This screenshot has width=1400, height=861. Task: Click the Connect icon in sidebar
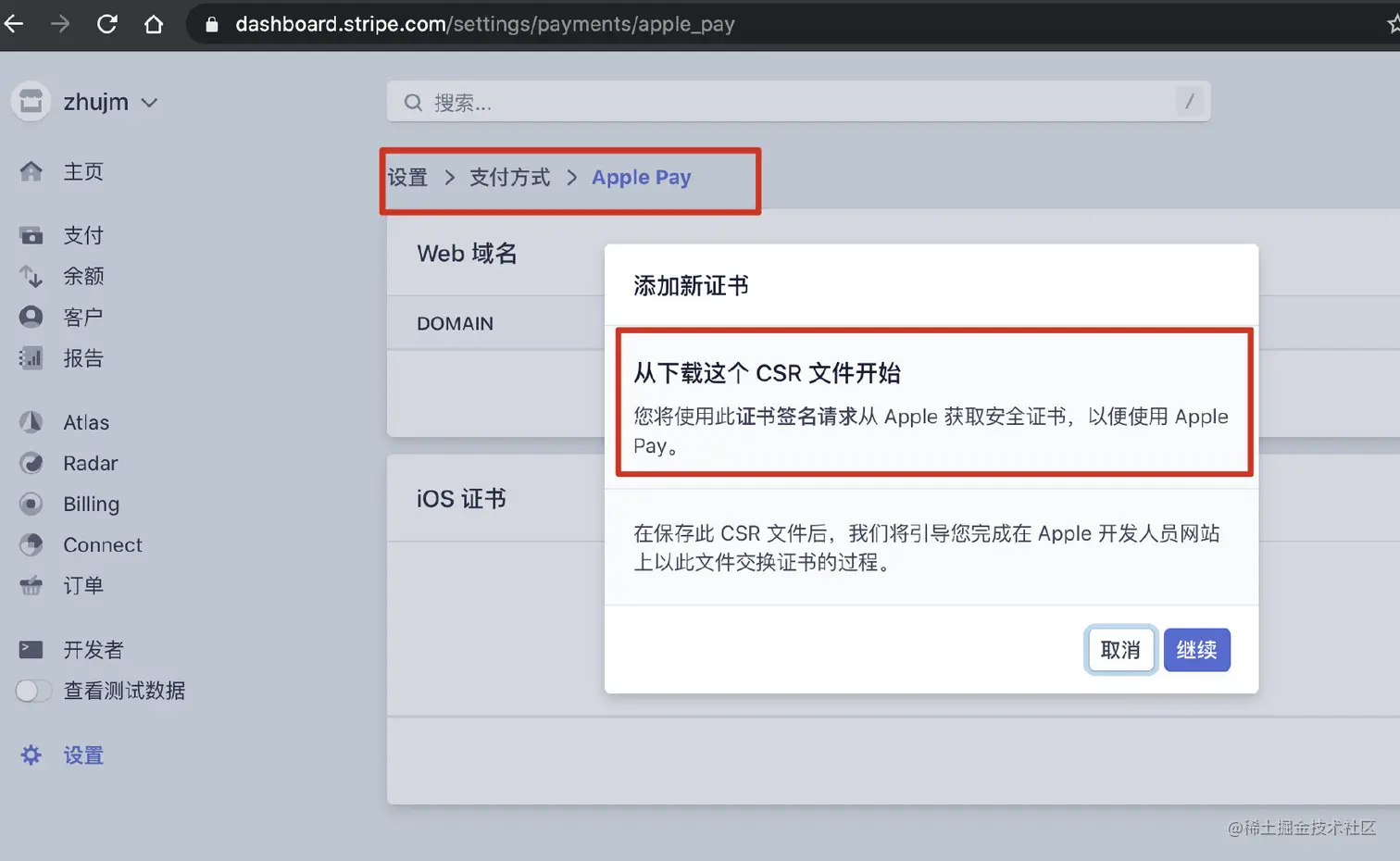31,544
